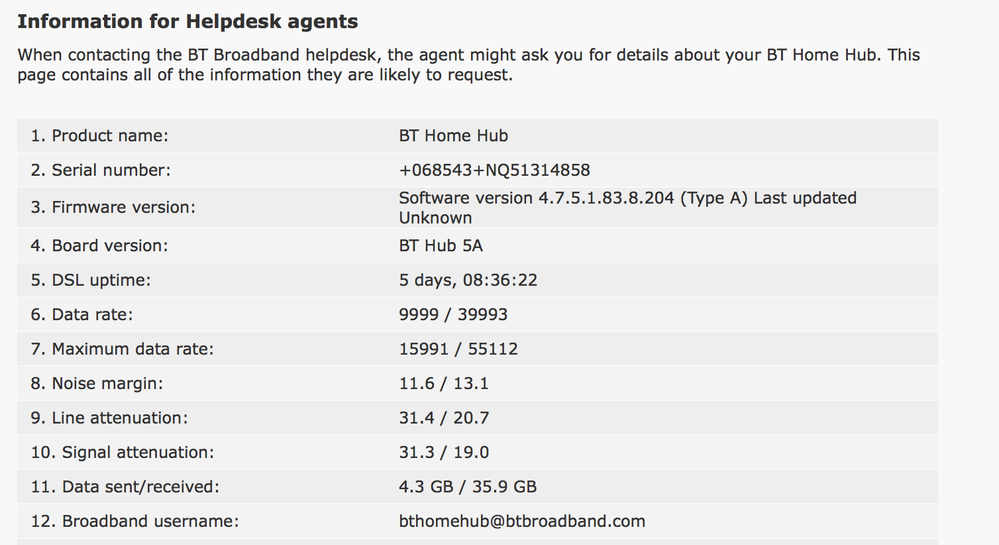Image resolution: width=999 pixels, height=545 pixels.
Task: Select the Product name row label
Action: pos(99,136)
